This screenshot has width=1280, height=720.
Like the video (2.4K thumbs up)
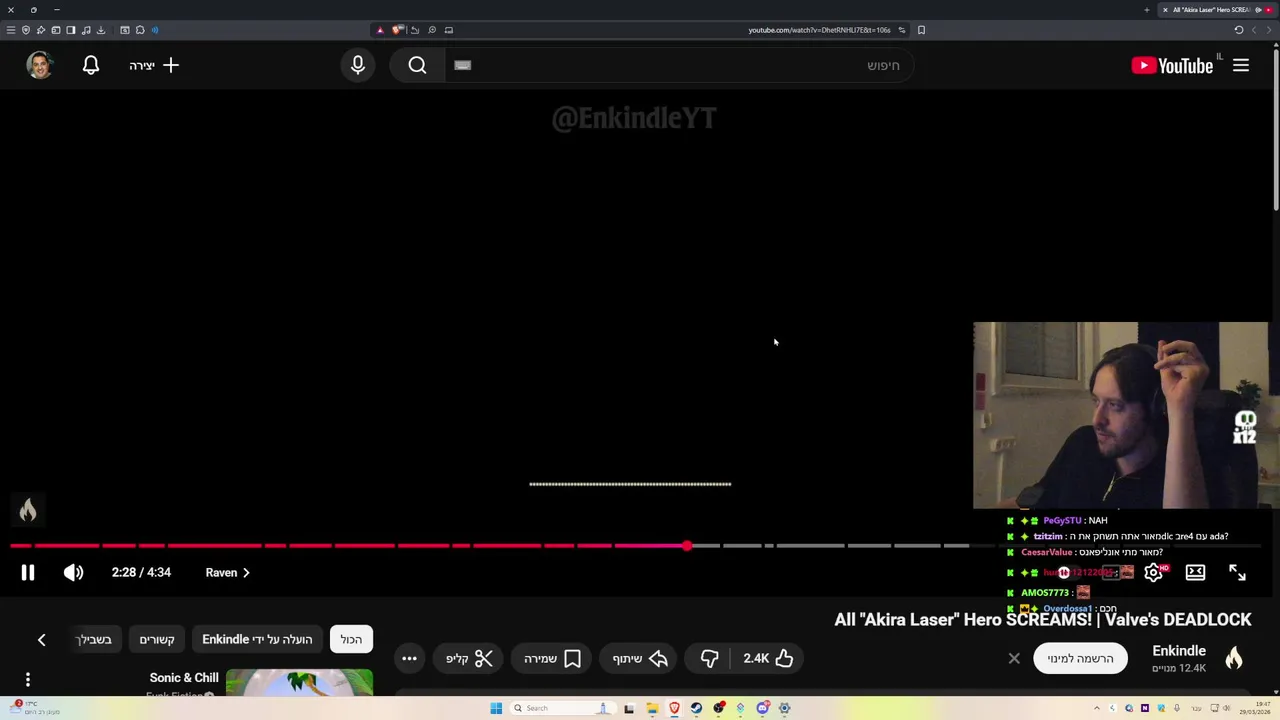click(x=768, y=658)
